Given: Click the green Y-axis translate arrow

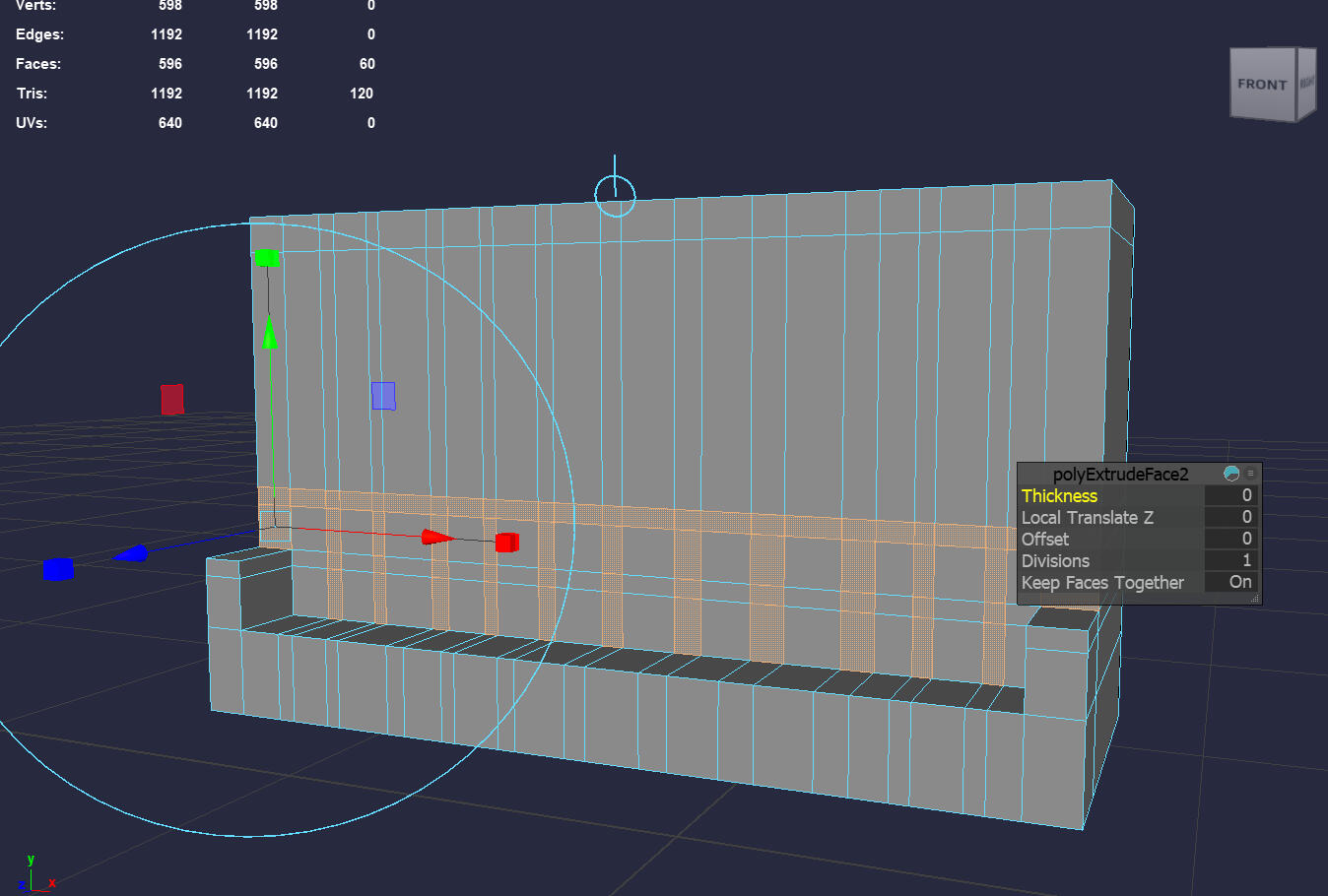Looking at the screenshot, I should point(269,333).
